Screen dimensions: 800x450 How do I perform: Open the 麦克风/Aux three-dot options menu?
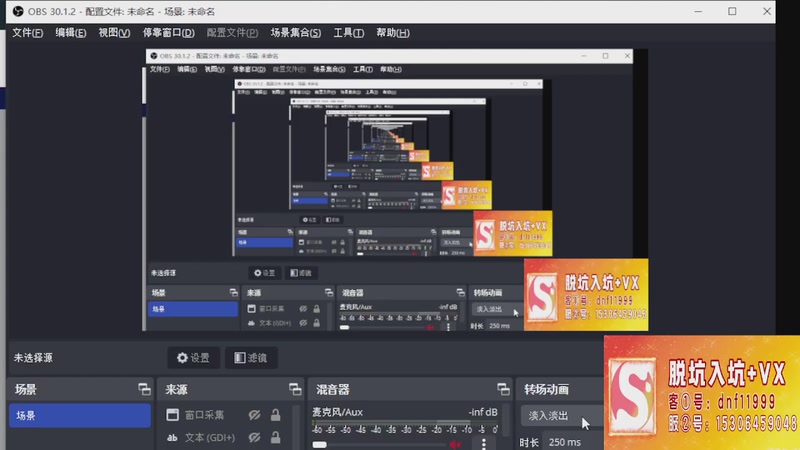coord(484,444)
